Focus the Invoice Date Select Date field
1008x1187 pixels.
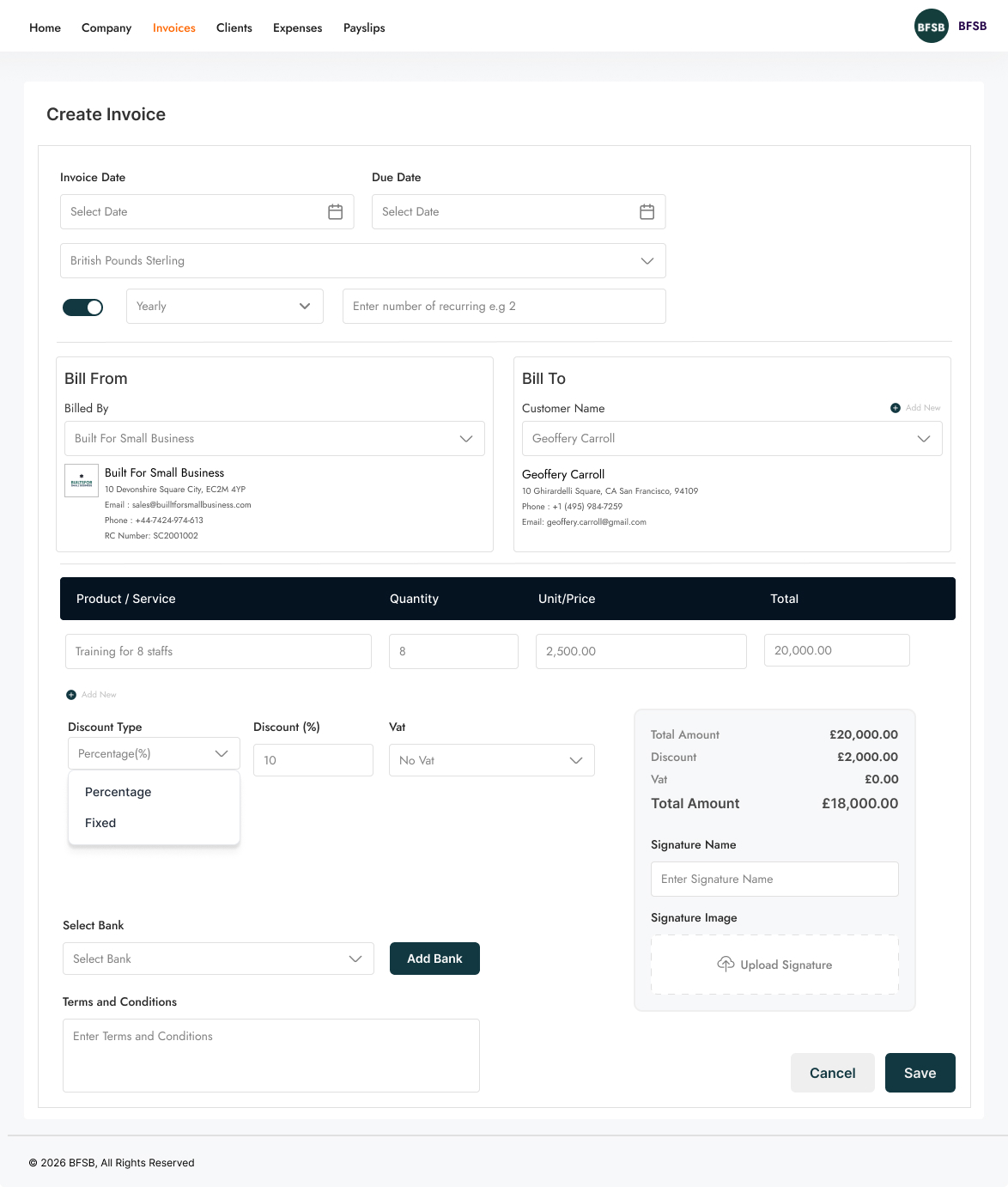point(207,211)
